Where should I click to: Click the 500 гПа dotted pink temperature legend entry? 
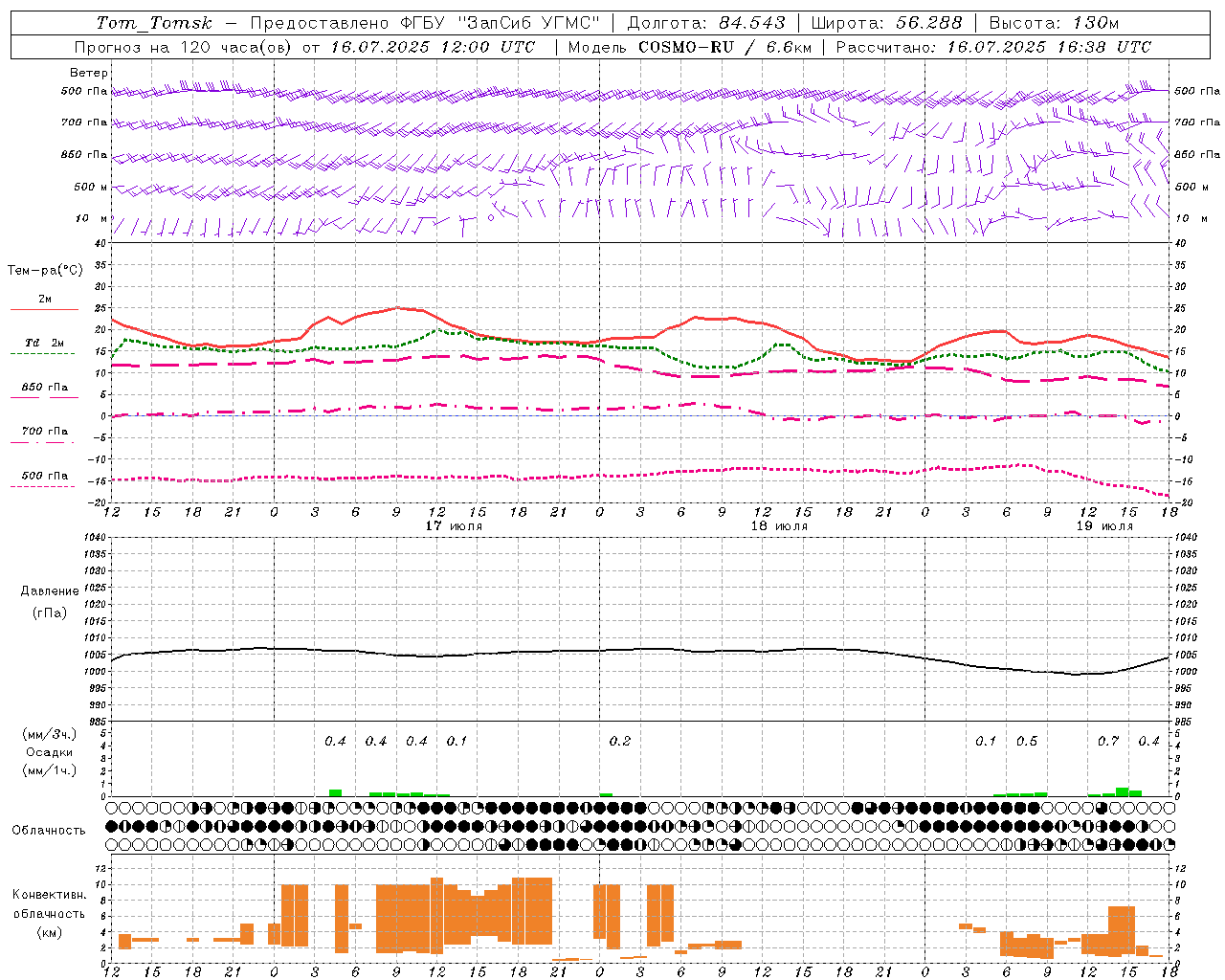coord(44,476)
